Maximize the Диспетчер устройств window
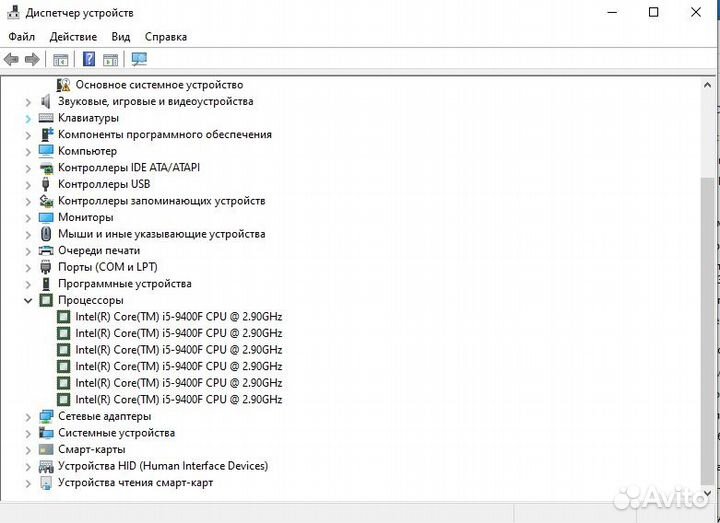The width and height of the screenshot is (720, 523). 653,13
